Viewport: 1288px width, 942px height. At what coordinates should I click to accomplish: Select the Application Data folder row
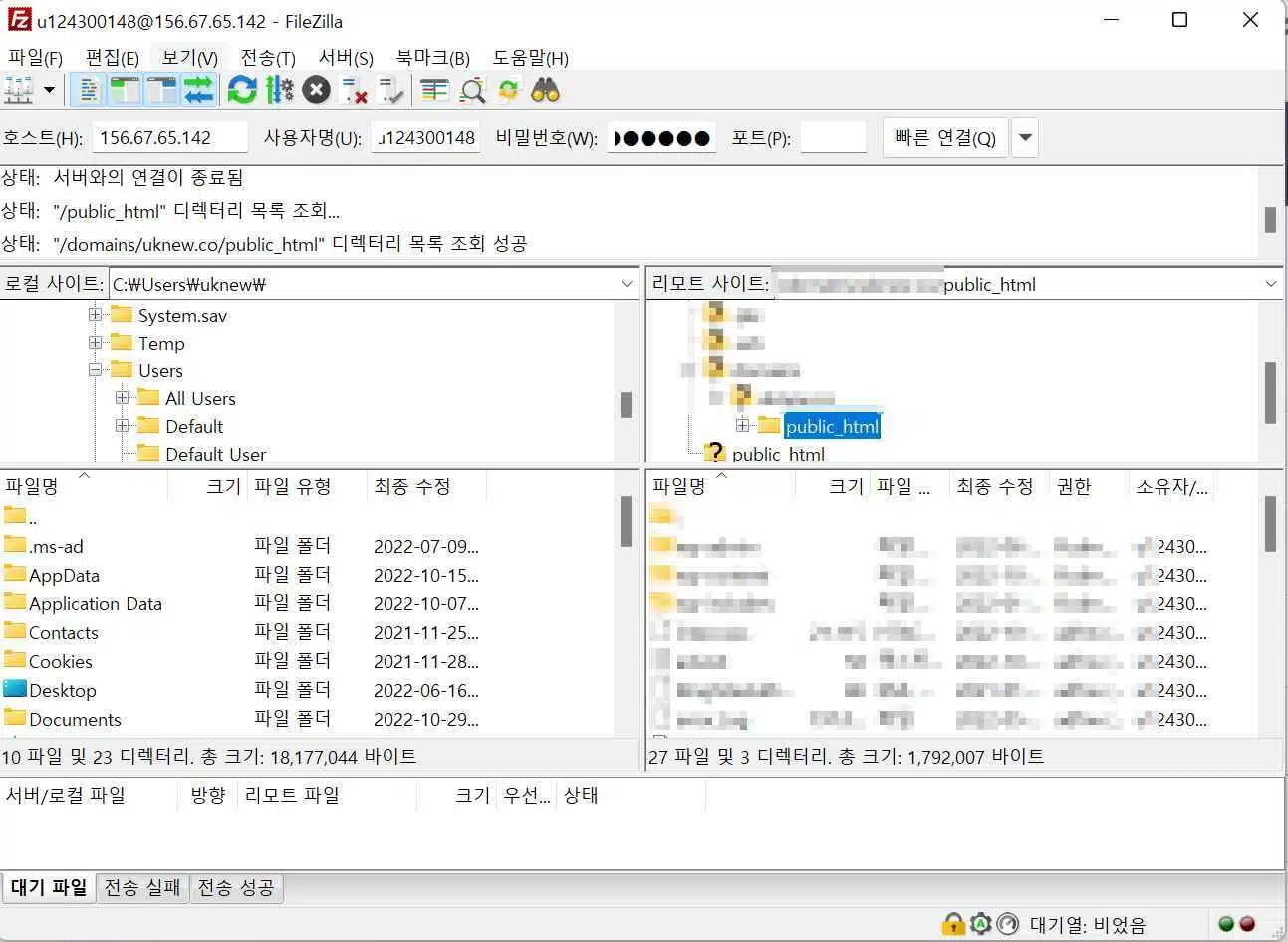point(309,603)
